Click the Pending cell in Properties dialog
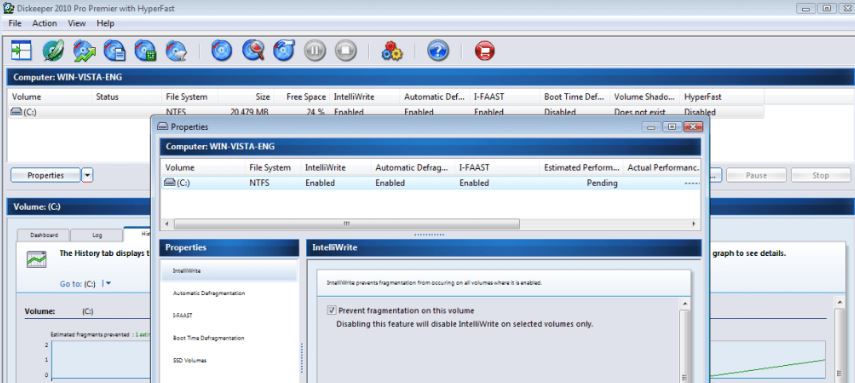Image resolution: width=855 pixels, height=383 pixels. pyautogui.click(x=602, y=183)
